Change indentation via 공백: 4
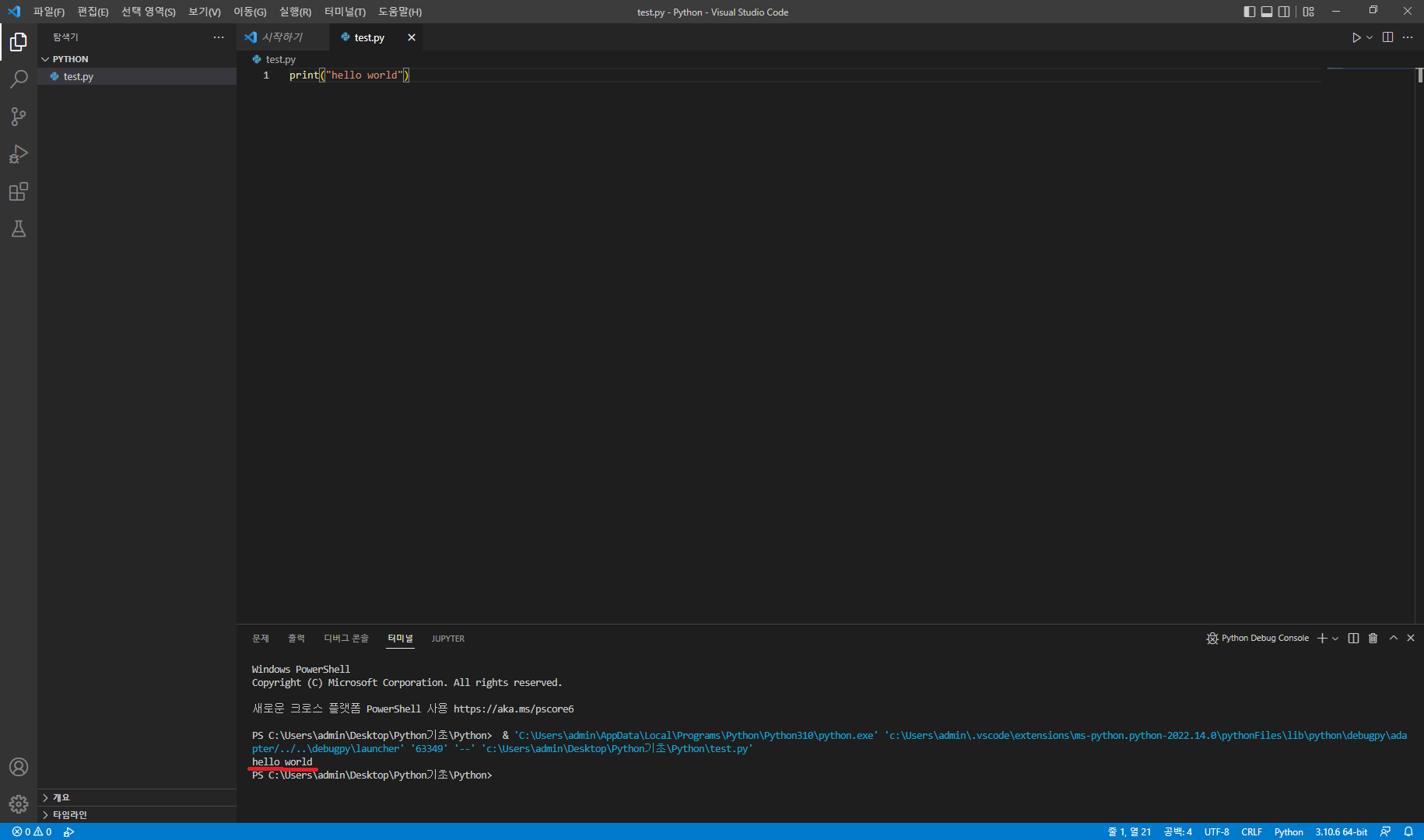The height and width of the screenshot is (840, 1424). tap(1178, 831)
